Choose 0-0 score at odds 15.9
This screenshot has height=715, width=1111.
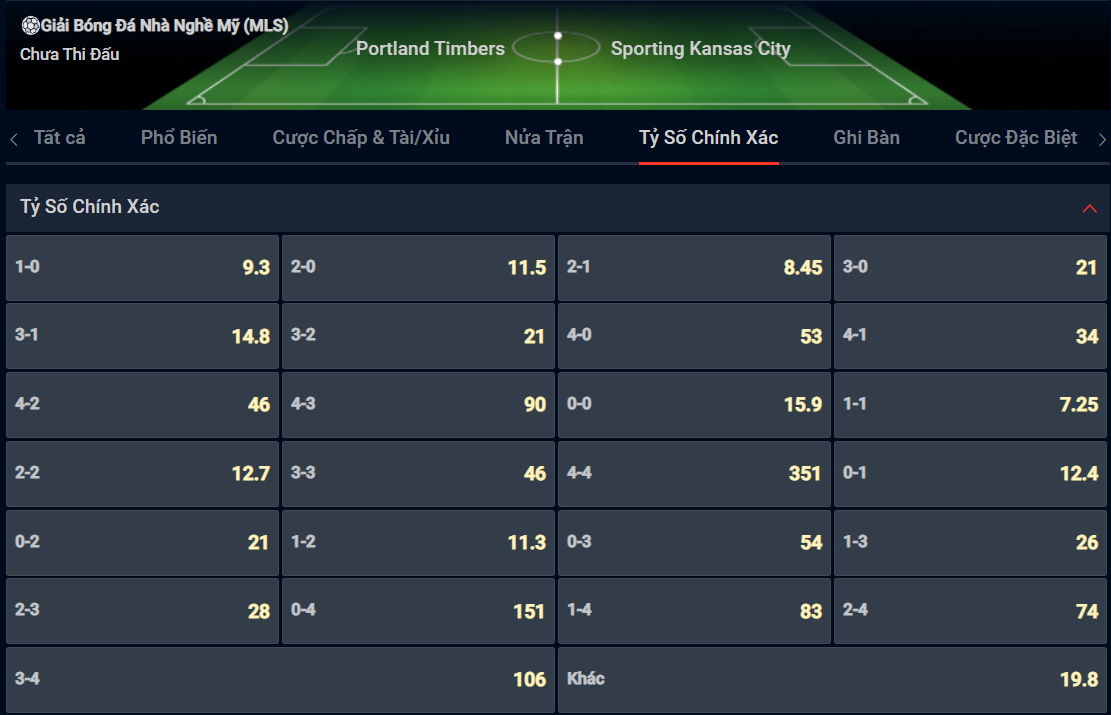click(x=694, y=405)
